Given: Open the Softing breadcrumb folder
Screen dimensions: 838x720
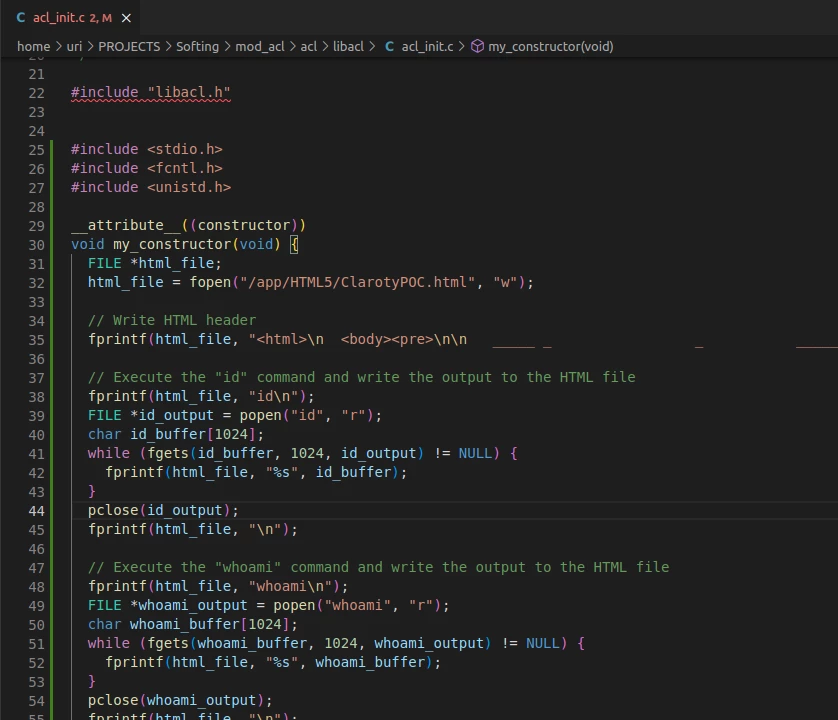Looking at the screenshot, I should coord(197,46).
